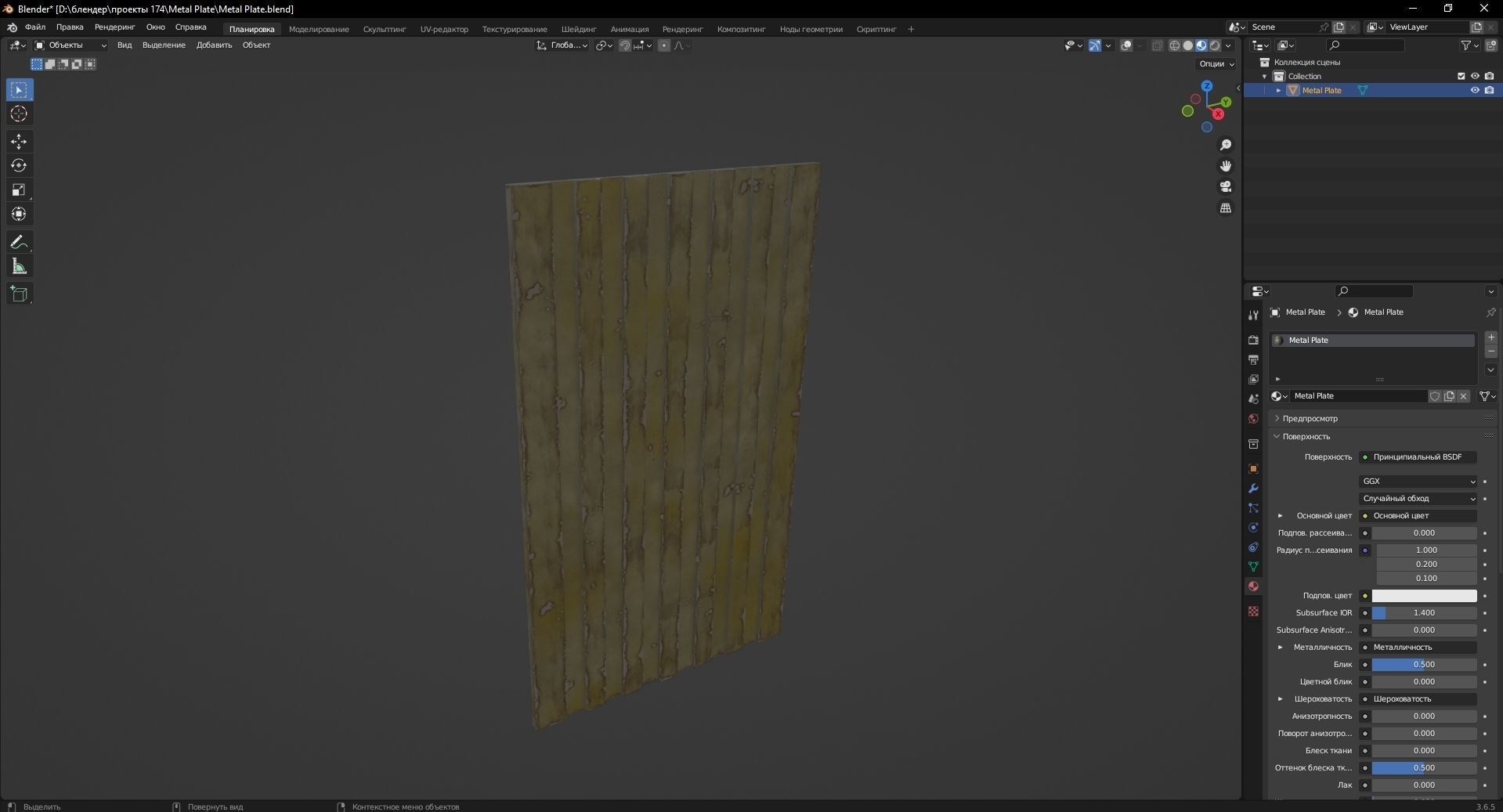Open the Particles properties tab
The width and height of the screenshot is (1503, 812).
coord(1253,507)
